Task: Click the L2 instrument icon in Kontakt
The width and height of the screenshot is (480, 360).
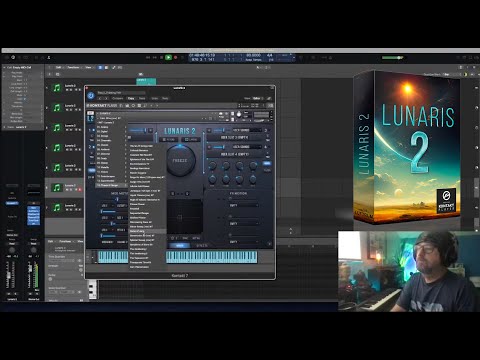Action: click(90, 117)
